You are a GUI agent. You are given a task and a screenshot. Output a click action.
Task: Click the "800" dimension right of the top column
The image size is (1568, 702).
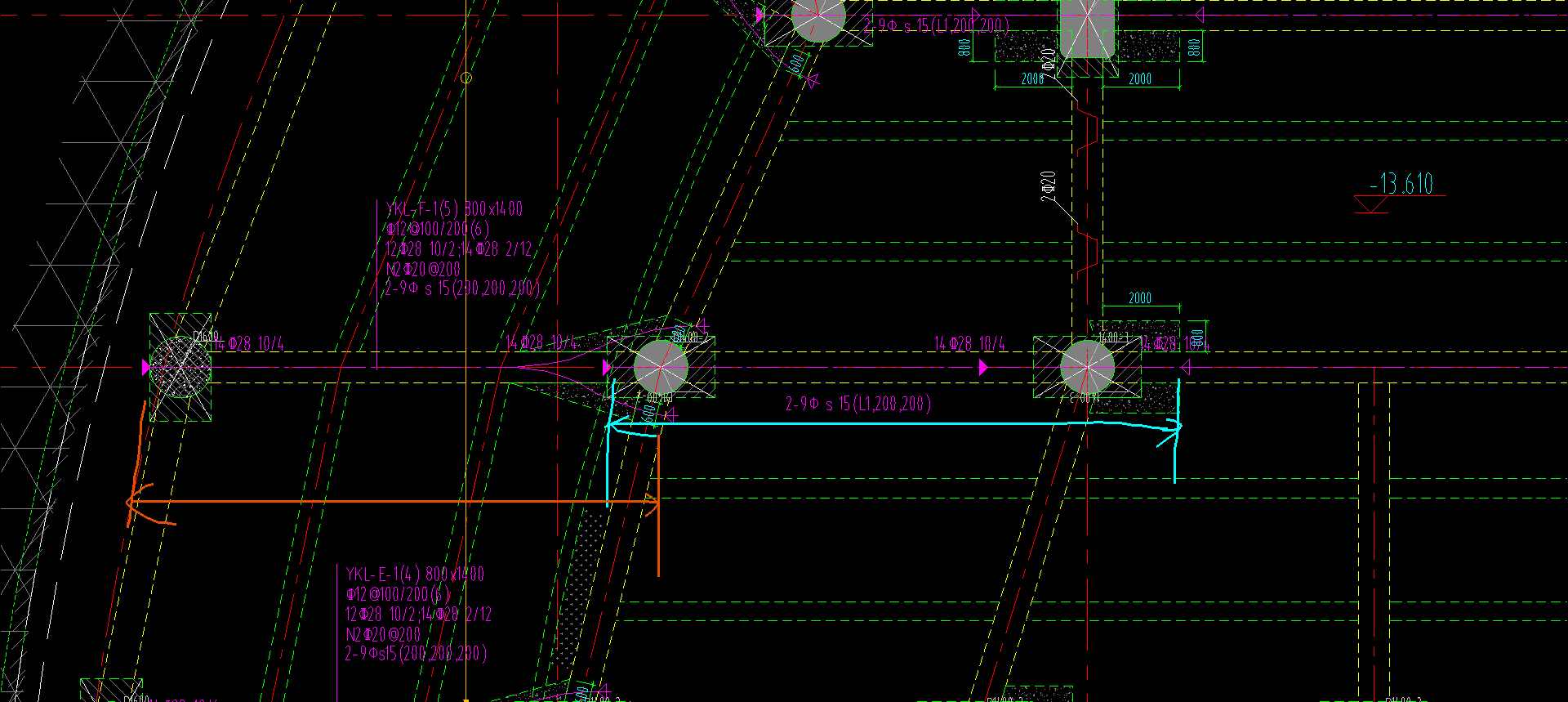pyautogui.click(x=1195, y=47)
